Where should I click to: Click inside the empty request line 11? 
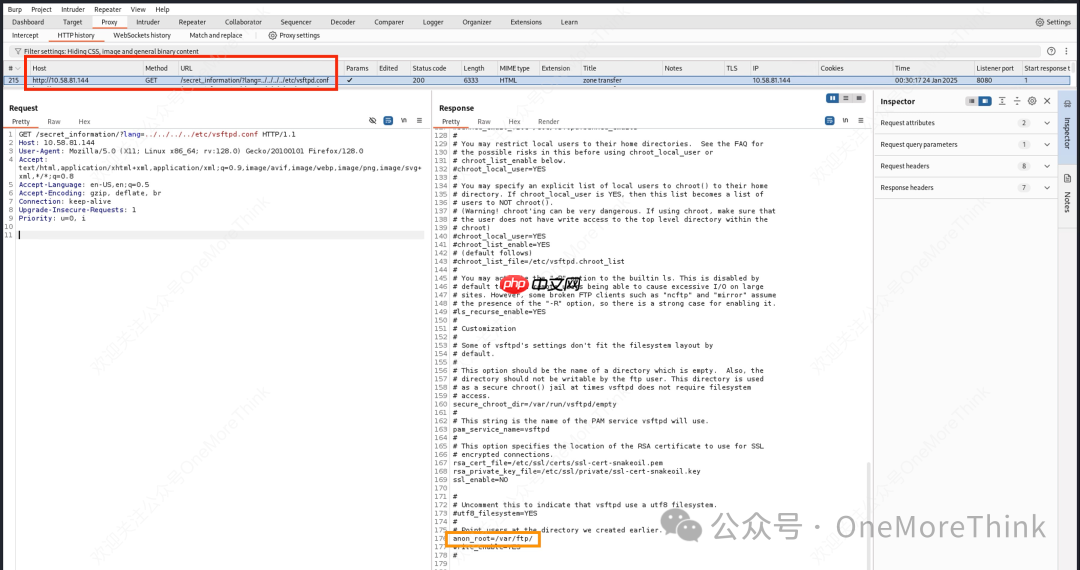click(x=220, y=235)
